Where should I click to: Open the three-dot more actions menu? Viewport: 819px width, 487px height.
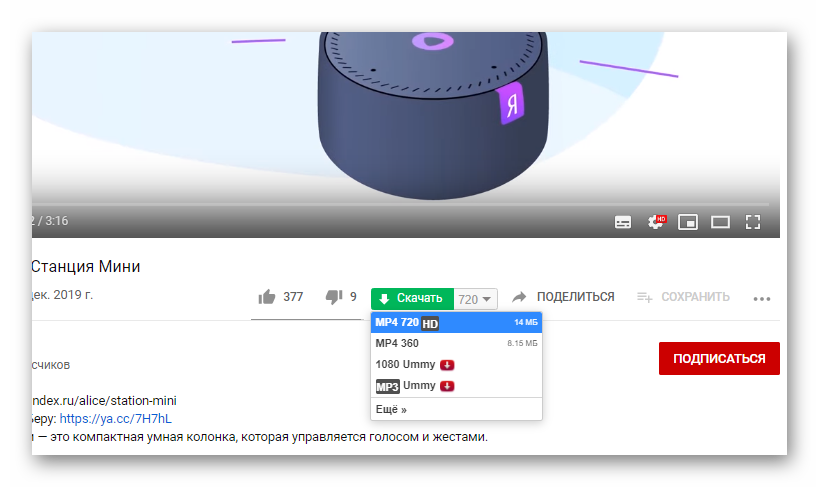(762, 299)
